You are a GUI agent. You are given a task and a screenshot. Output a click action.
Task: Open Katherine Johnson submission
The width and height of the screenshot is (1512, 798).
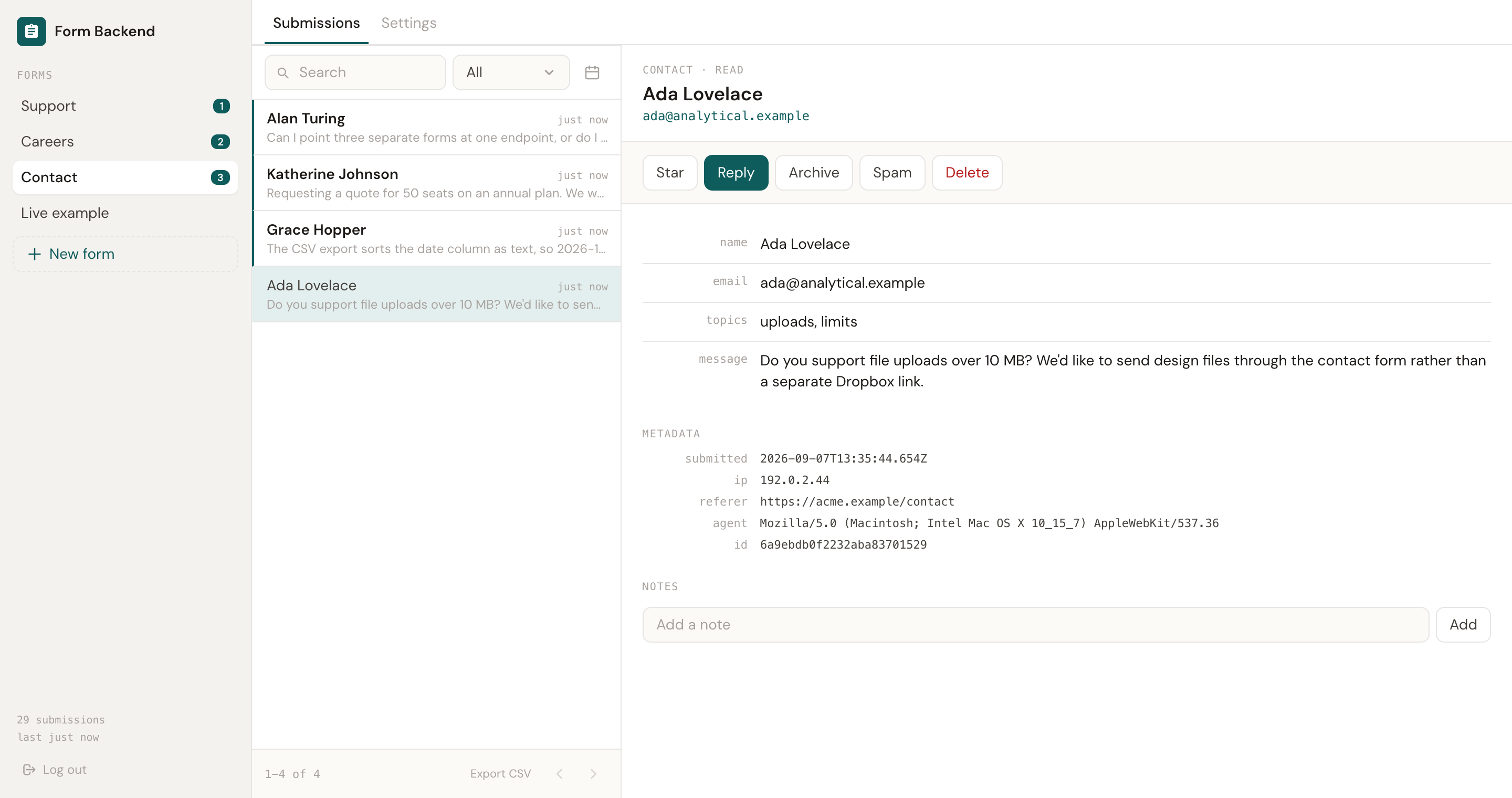coord(437,183)
